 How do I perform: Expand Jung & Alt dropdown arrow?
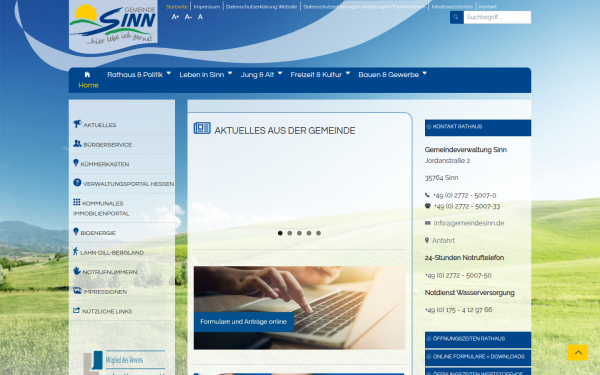(280, 73)
